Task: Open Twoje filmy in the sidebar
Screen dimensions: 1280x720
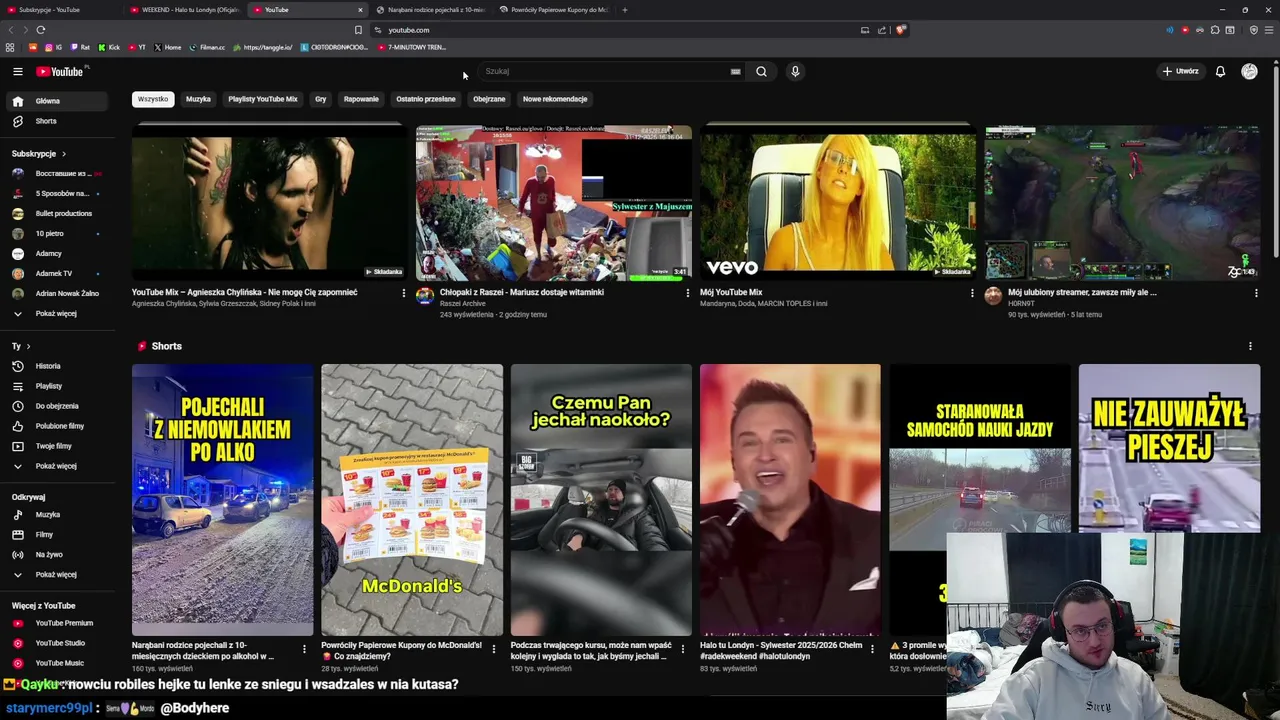Action: 59,446
